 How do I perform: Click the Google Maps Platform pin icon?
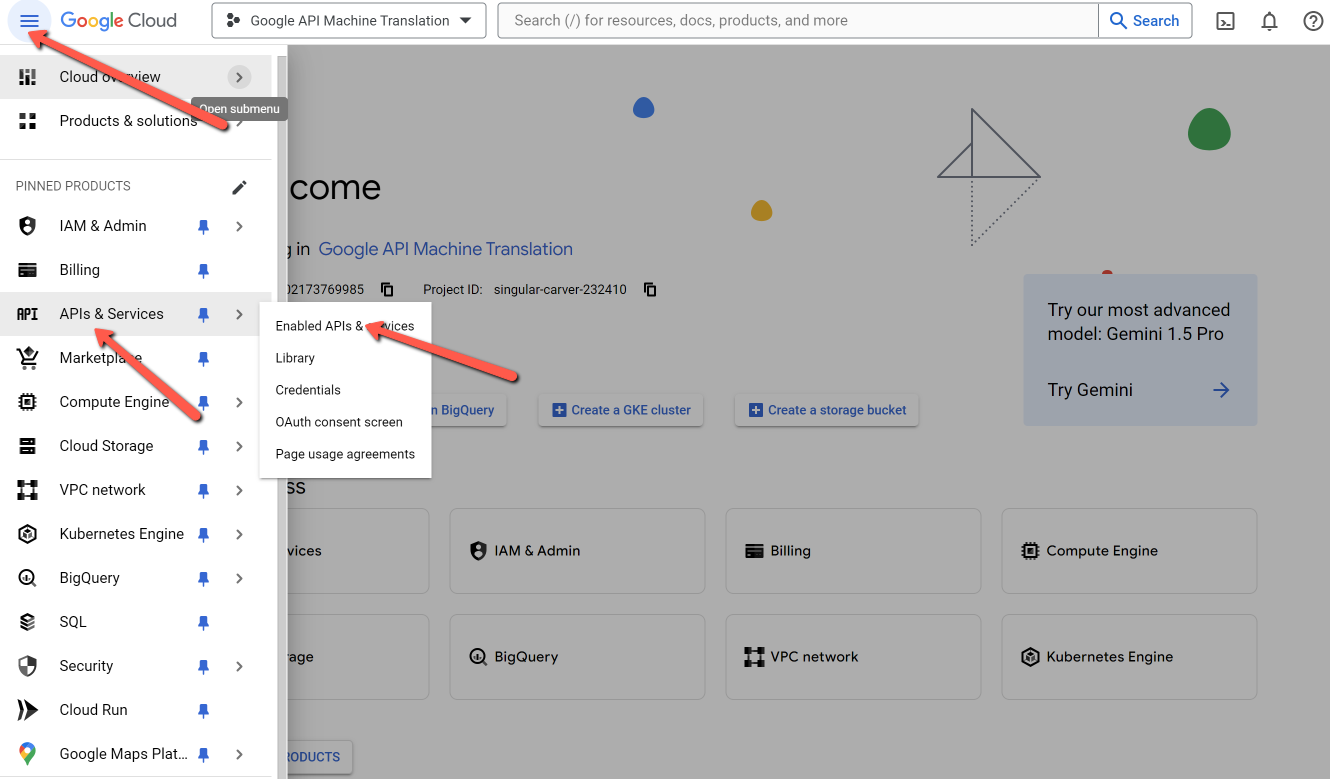tap(28, 754)
